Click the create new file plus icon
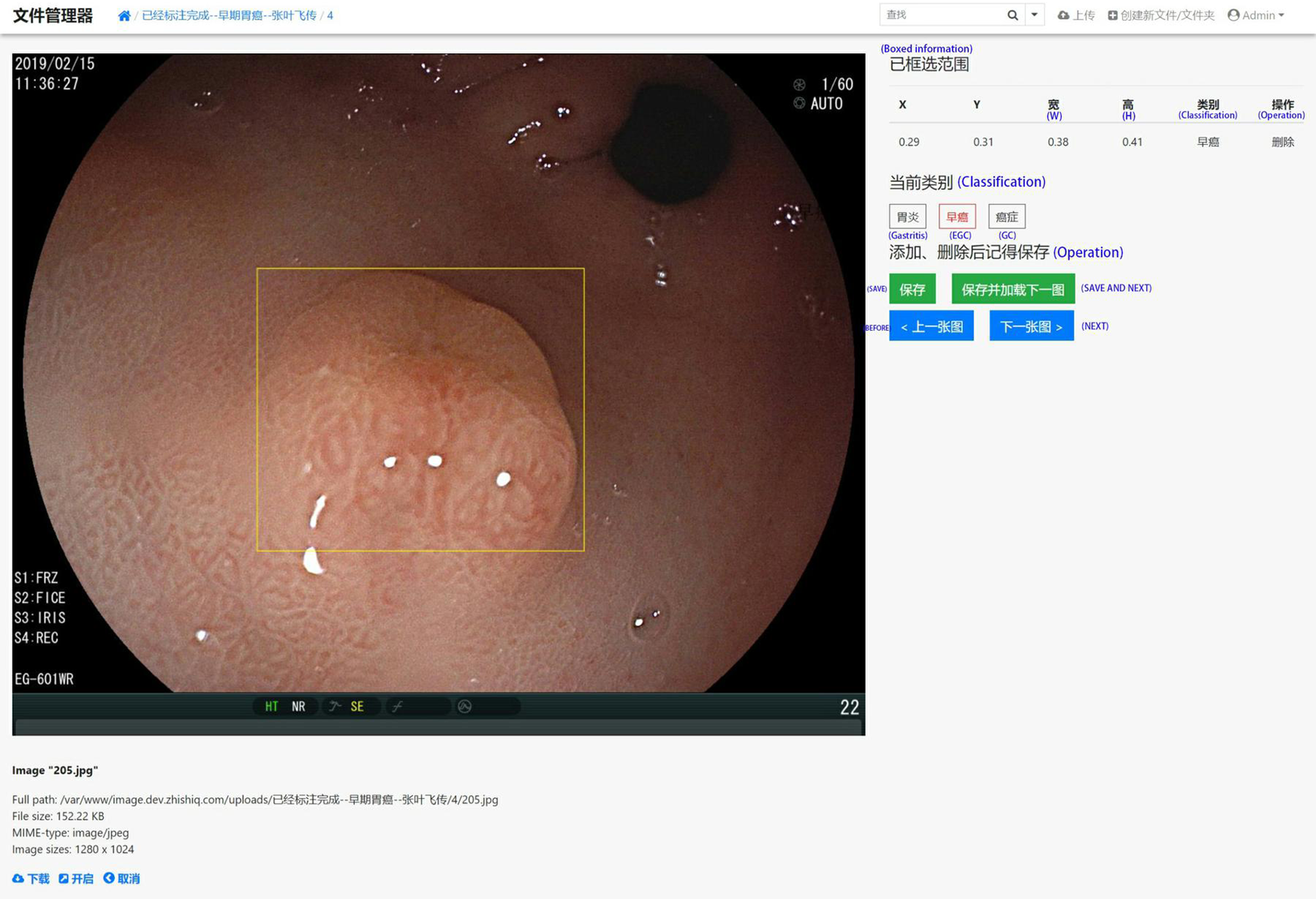This screenshot has height=899, width=1316. [x=1112, y=15]
